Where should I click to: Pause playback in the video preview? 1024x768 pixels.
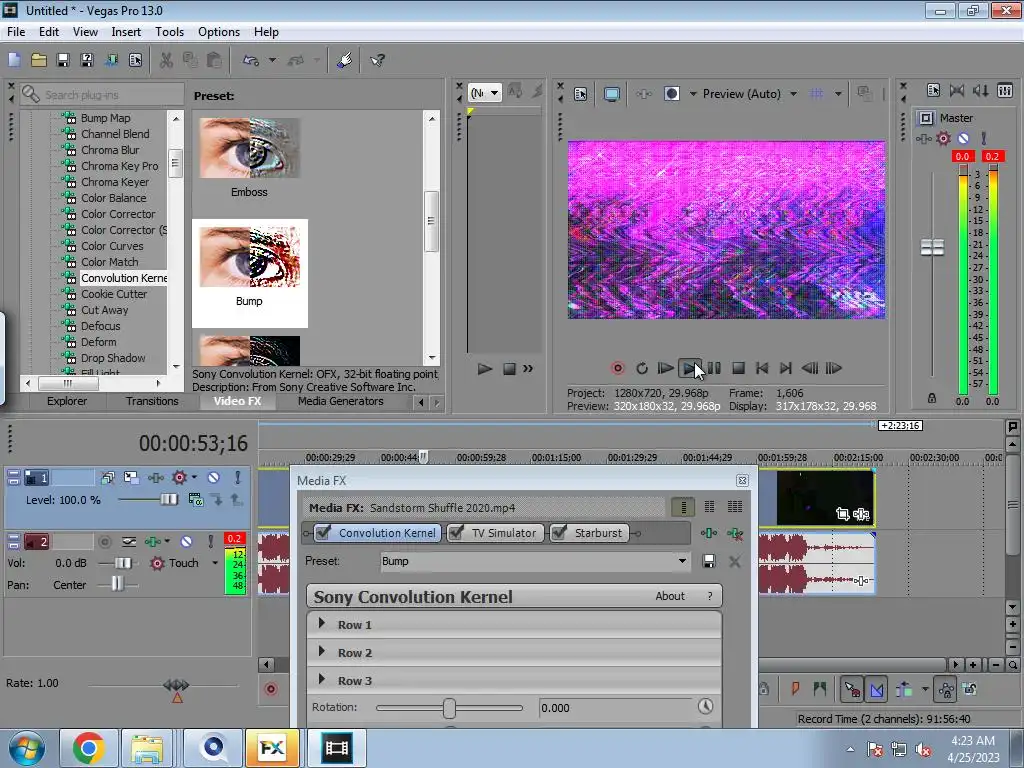714,368
